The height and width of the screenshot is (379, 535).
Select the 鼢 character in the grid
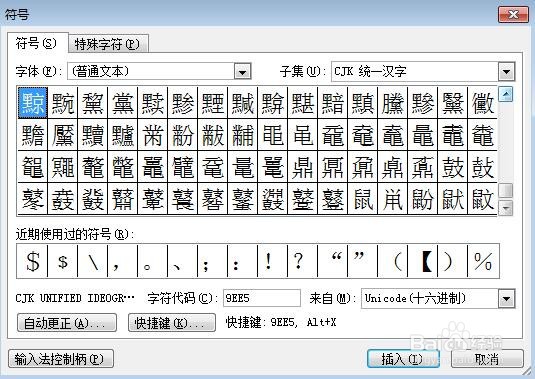pyautogui.click(x=423, y=199)
